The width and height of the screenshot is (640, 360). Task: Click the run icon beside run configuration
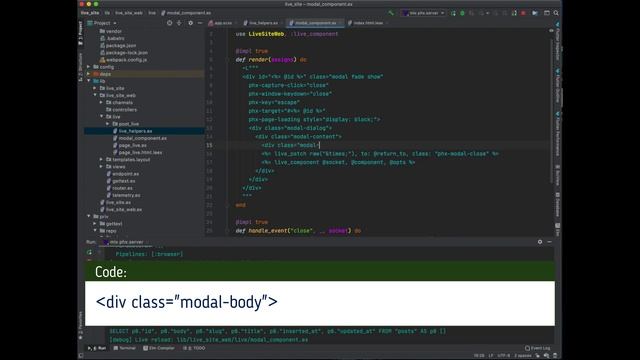453,13
